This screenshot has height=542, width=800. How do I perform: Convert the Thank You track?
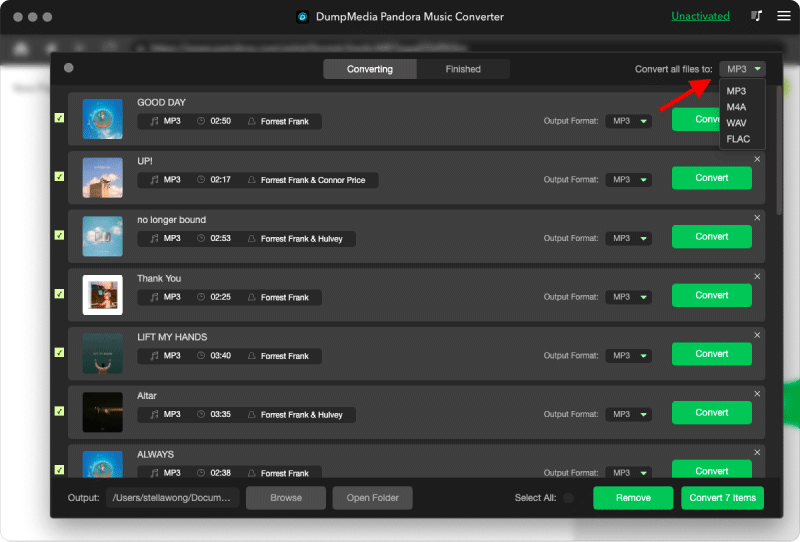click(712, 295)
